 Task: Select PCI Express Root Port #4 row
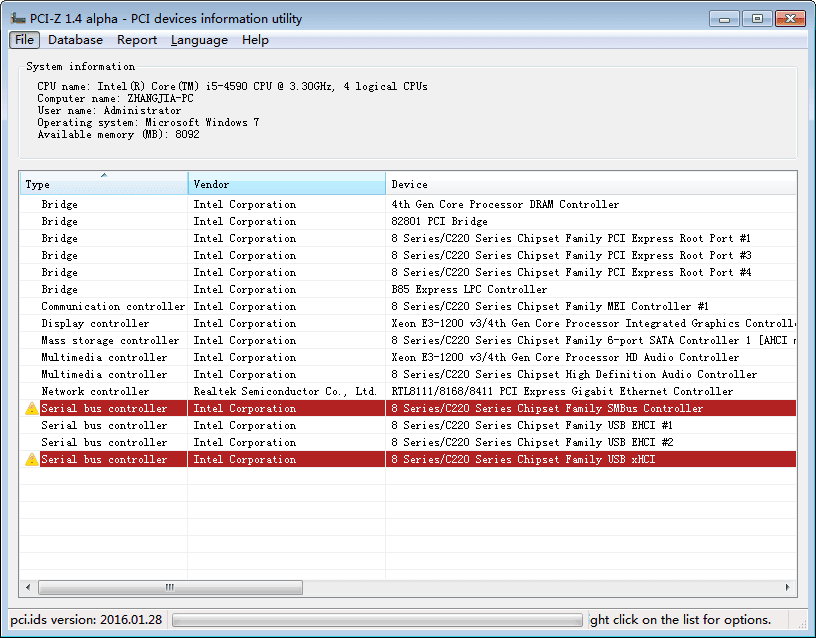pos(408,273)
